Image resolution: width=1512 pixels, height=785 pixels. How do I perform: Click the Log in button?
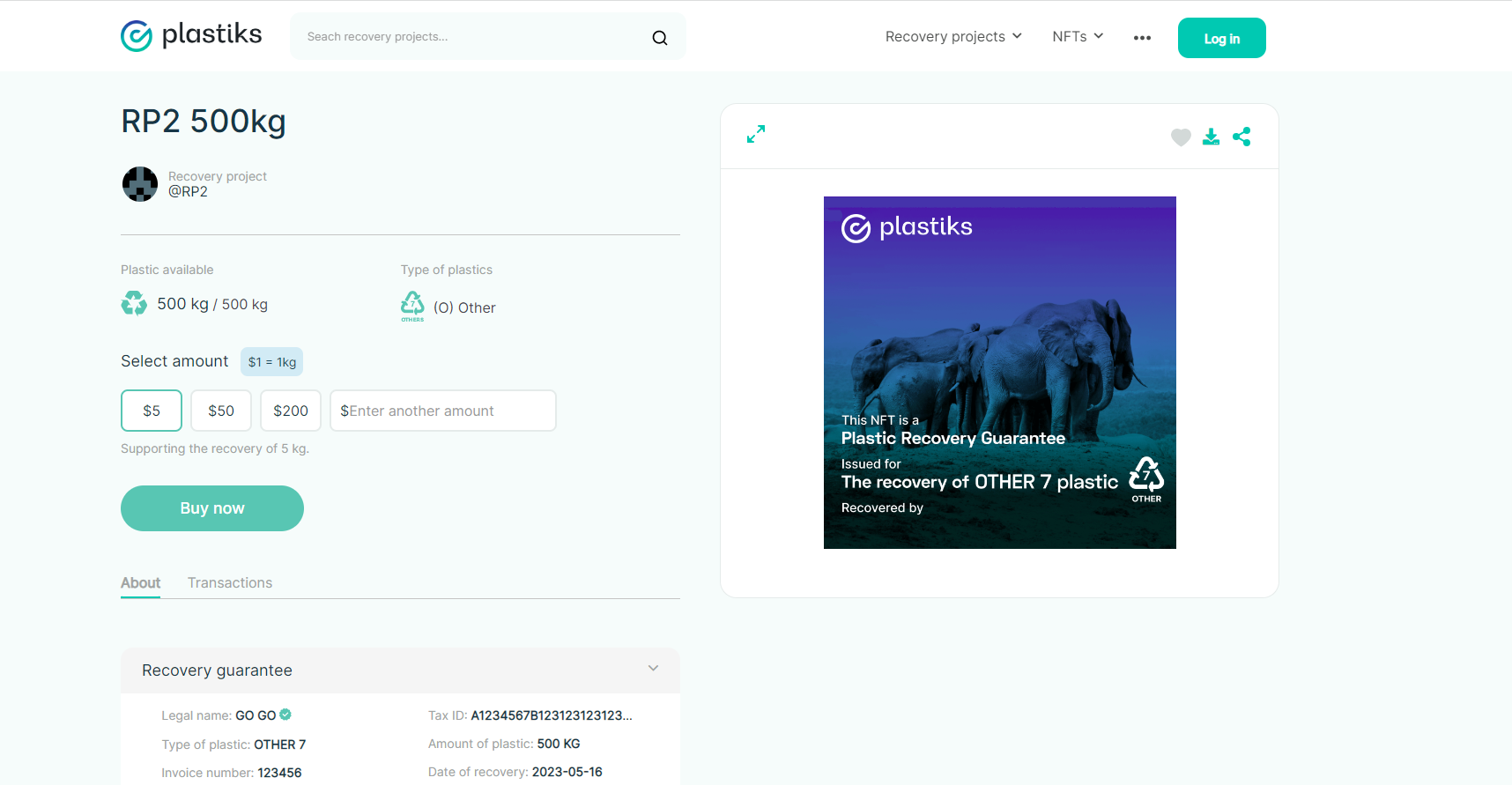click(x=1221, y=38)
